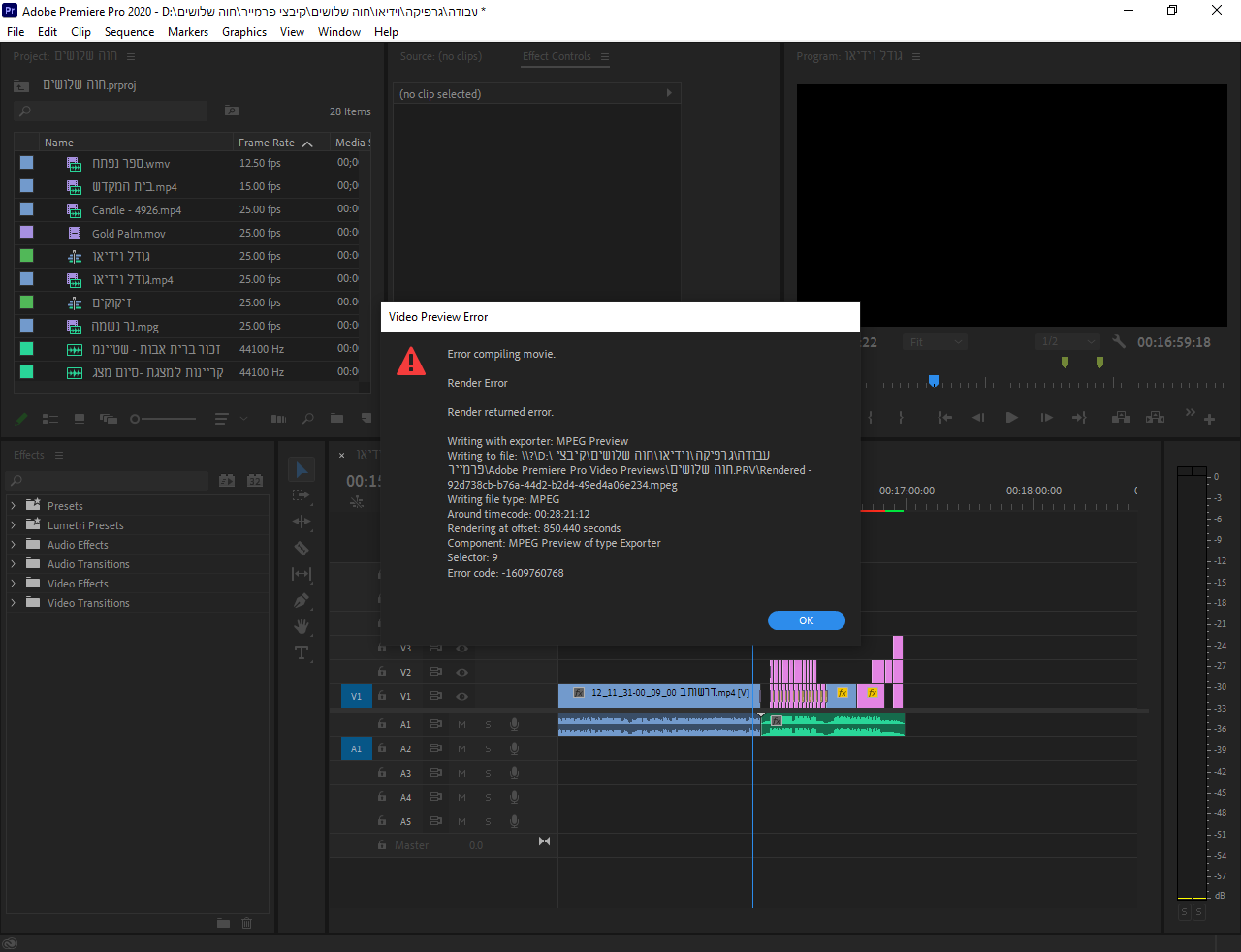The image size is (1241, 952).
Task: Mute audio track A1
Action: [462, 724]
